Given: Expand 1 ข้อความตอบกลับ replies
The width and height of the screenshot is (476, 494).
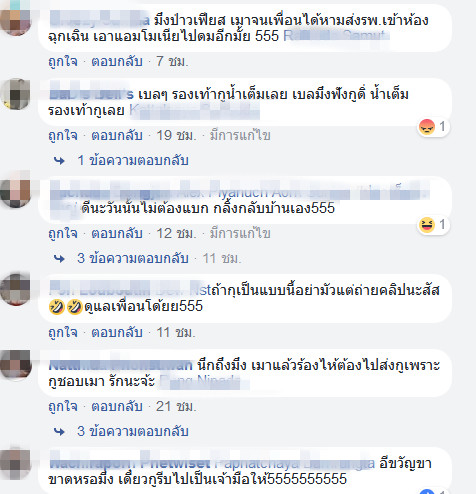Looking at the screenshot, I should coord(133,161).
